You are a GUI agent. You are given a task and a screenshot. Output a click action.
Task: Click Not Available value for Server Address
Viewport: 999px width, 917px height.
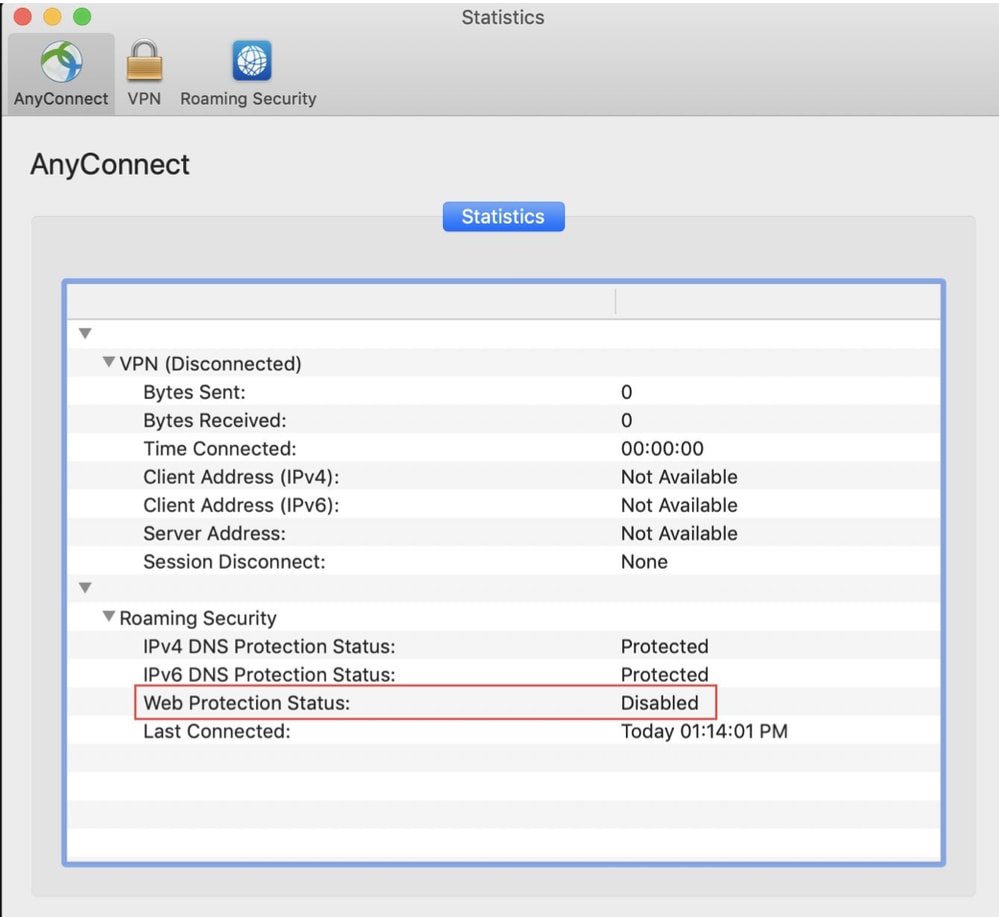[x=679, y=533]
